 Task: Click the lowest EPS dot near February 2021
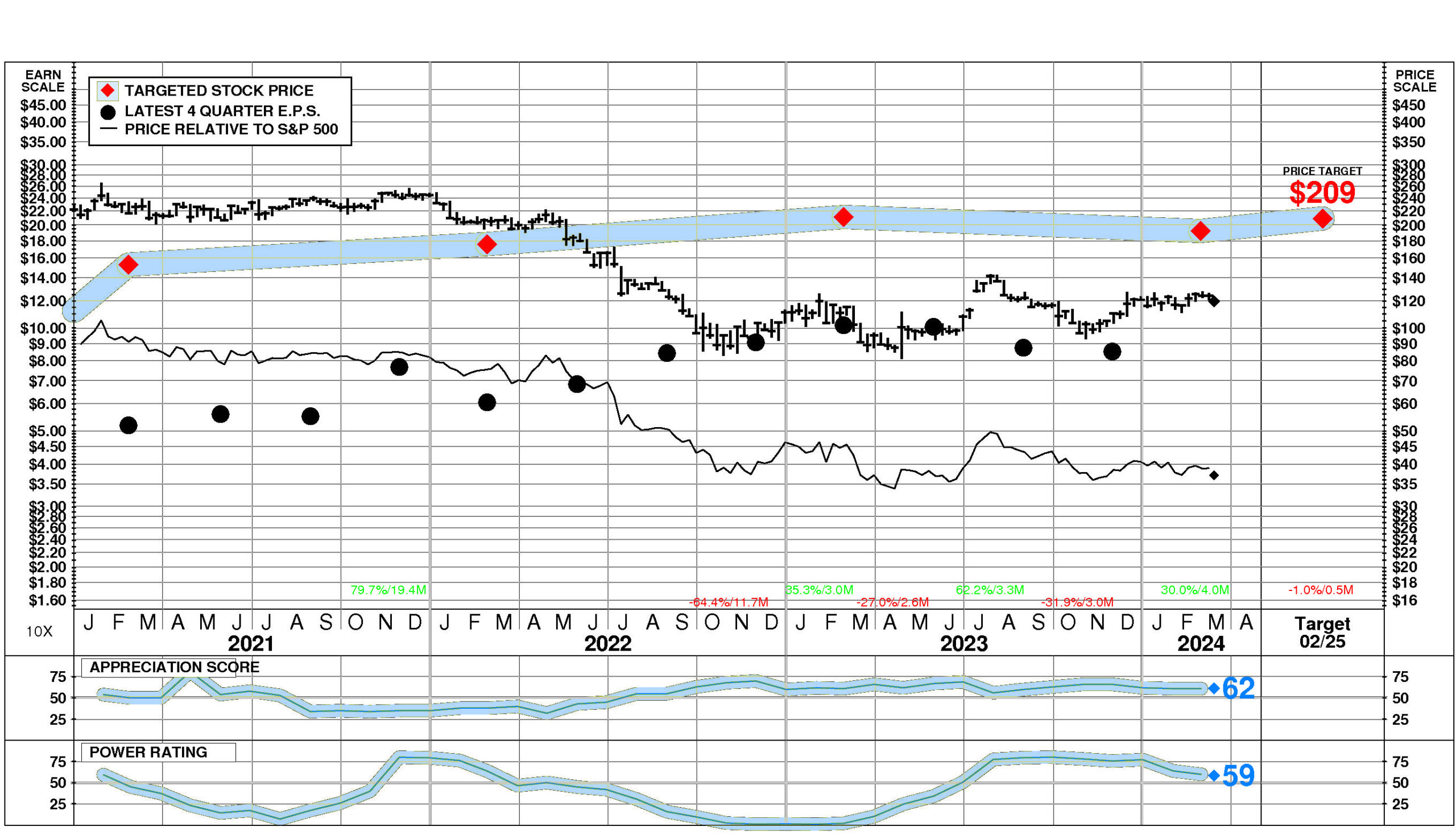(129, 425)
